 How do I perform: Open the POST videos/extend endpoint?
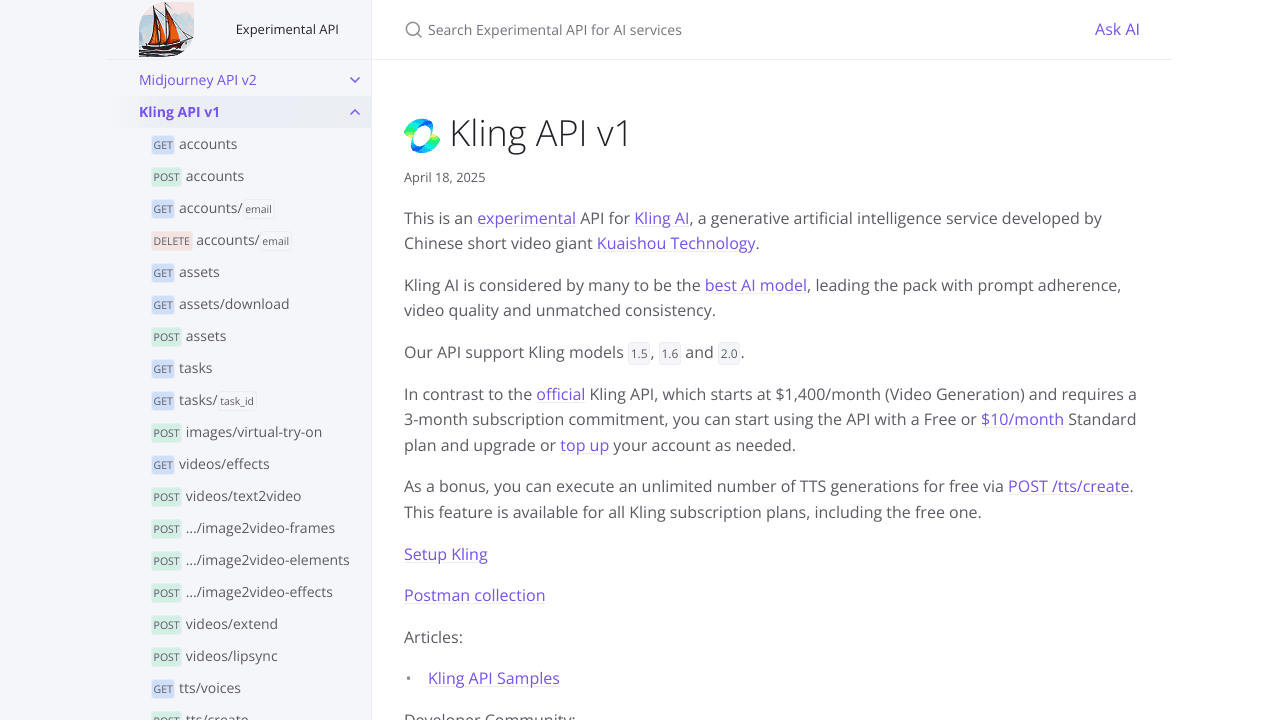point(215,624)
